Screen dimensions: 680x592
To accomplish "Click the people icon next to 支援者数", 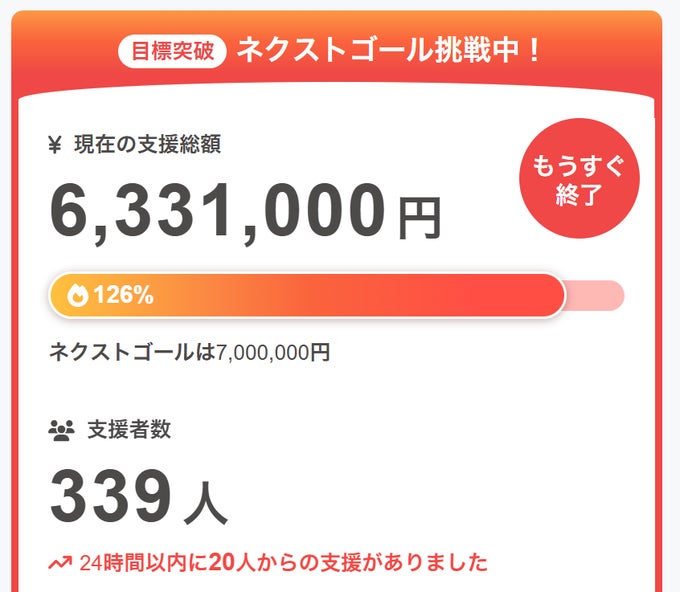I will coord(62,430).
